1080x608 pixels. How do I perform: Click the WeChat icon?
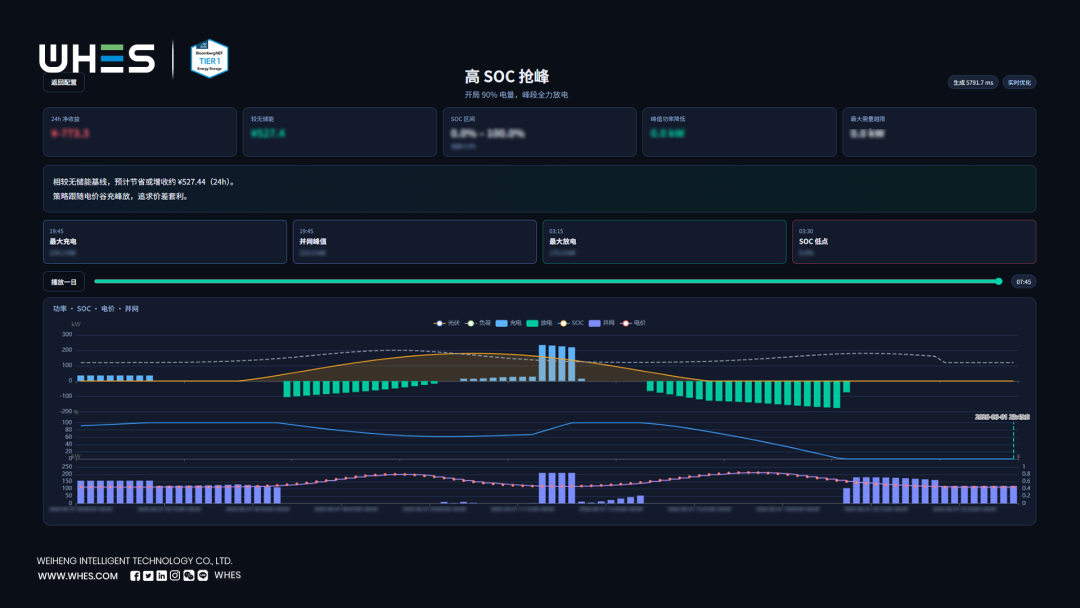[189, 576]
